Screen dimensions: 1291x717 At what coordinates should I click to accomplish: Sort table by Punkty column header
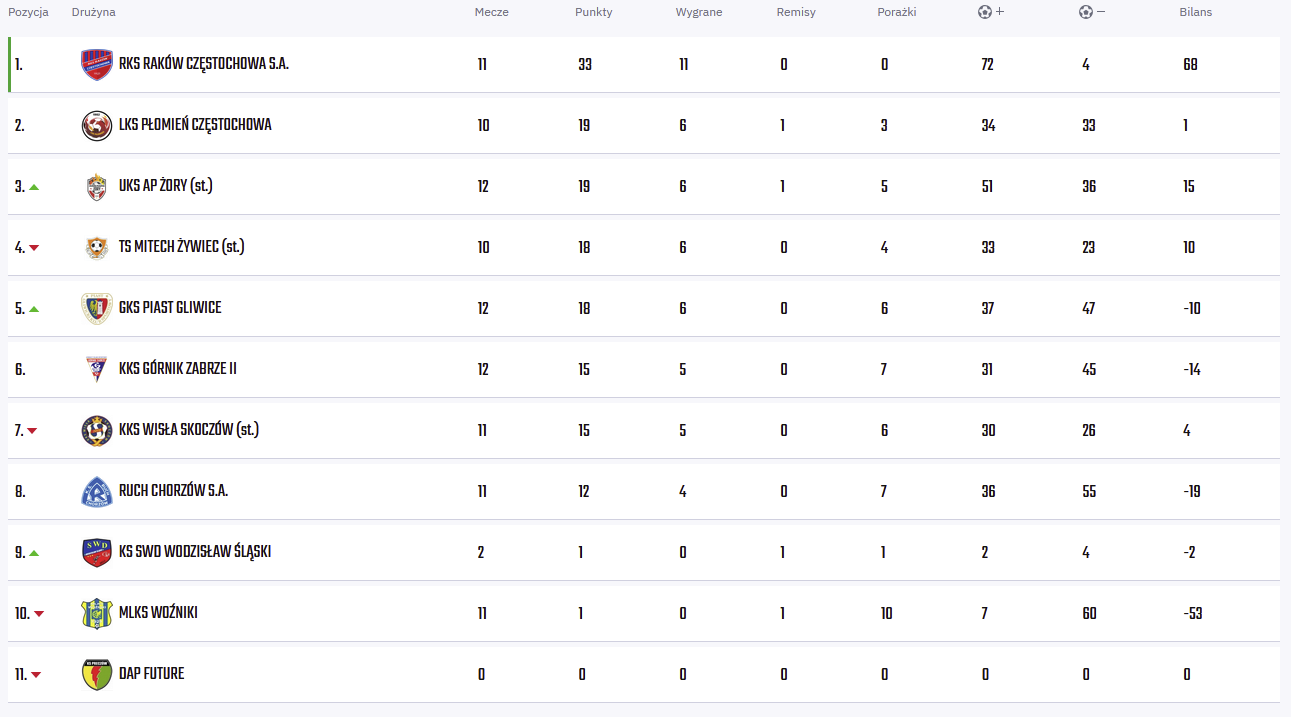593,12
